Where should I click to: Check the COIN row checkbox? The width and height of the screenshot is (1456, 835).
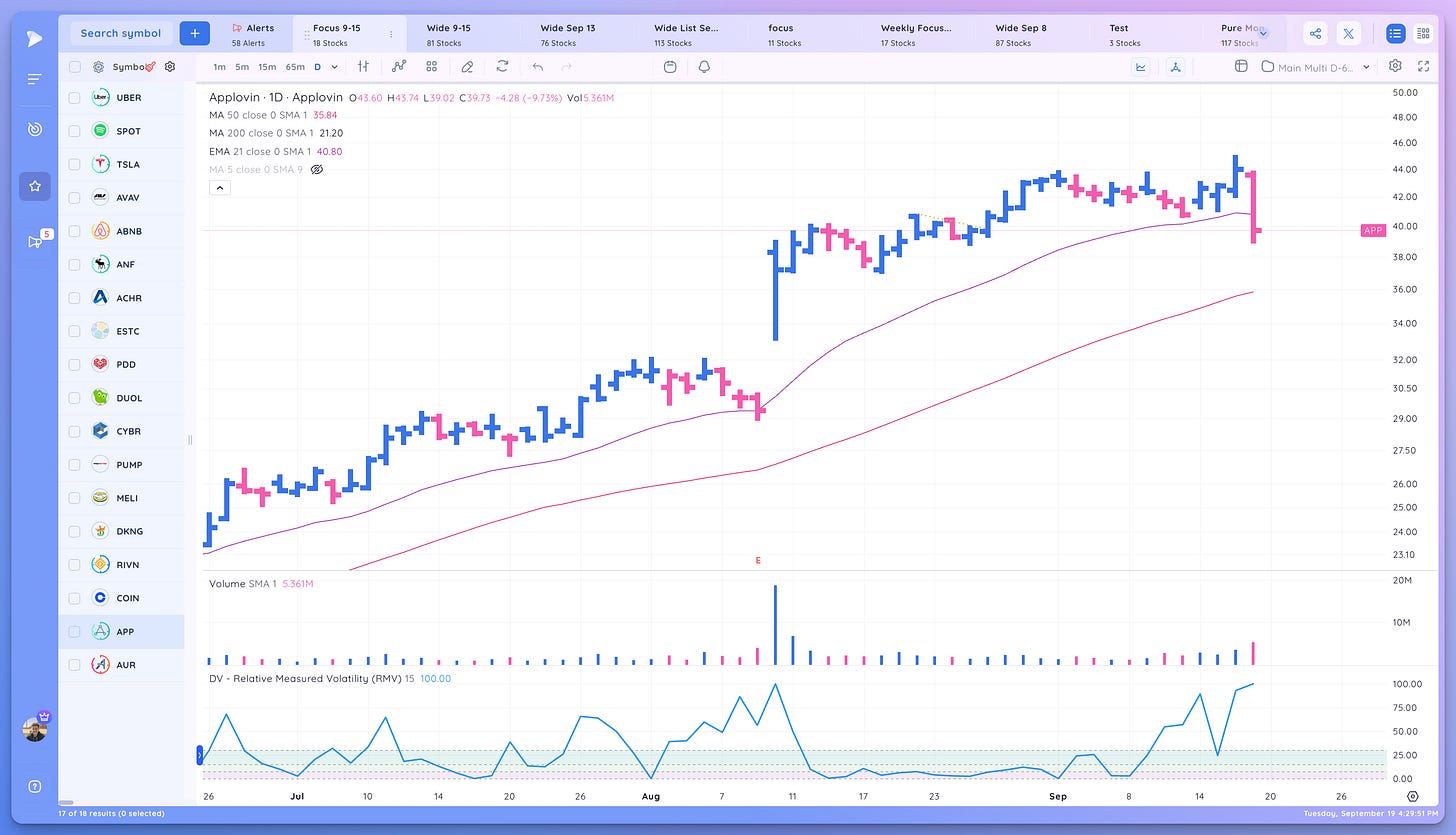(x=74, y=598)
